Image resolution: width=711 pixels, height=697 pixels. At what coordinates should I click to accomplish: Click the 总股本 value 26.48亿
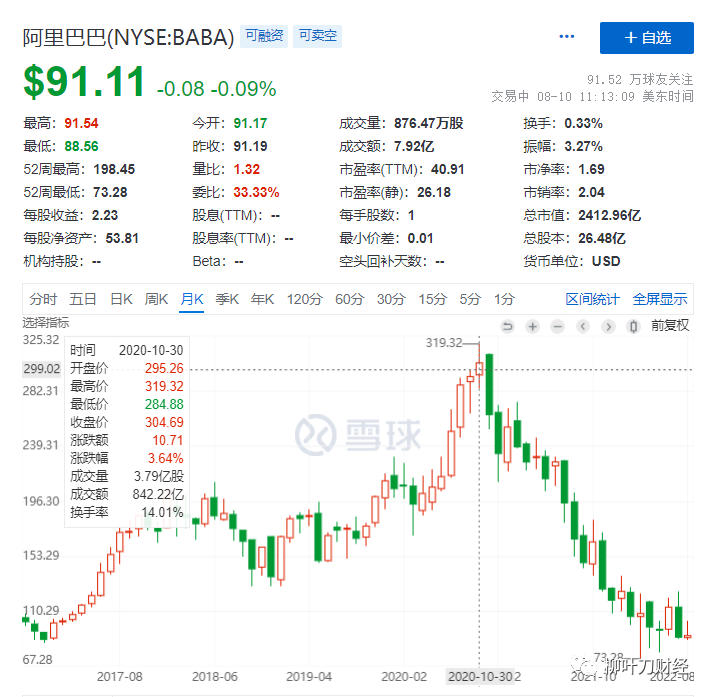[602, 239]
